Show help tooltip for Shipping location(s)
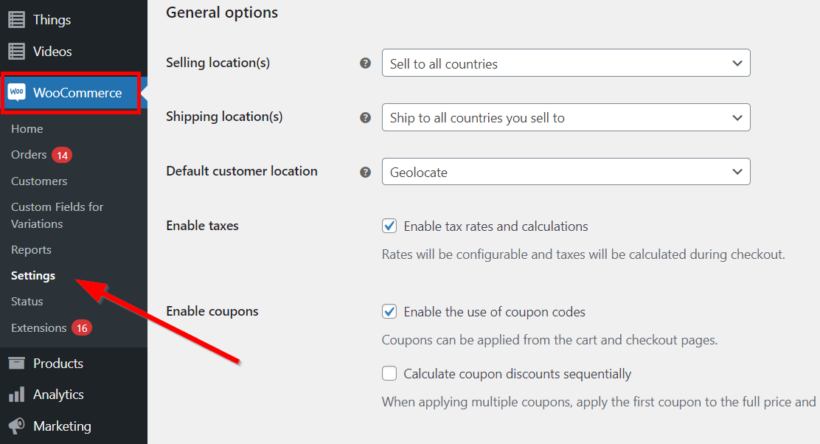Screen dimensions: 820x444 (x=365, y=118)
